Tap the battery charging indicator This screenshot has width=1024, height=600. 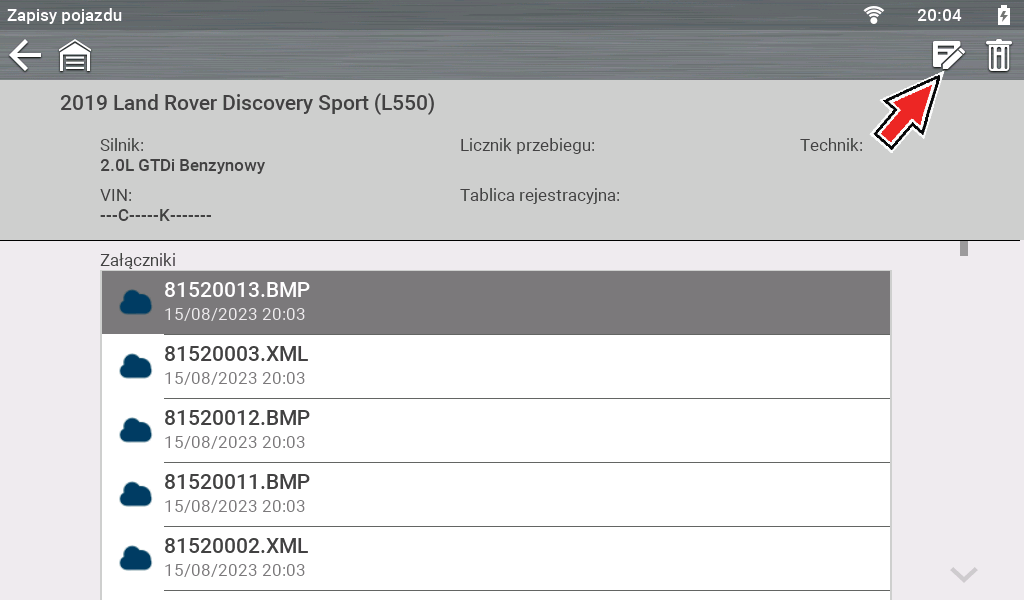[1003, 15]
